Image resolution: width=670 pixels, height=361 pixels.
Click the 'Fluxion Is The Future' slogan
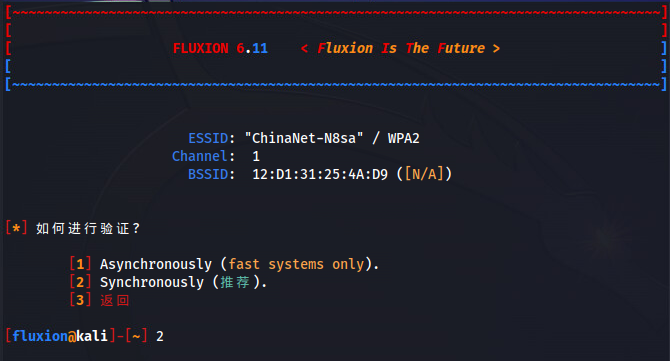click(x=400, y=48)
